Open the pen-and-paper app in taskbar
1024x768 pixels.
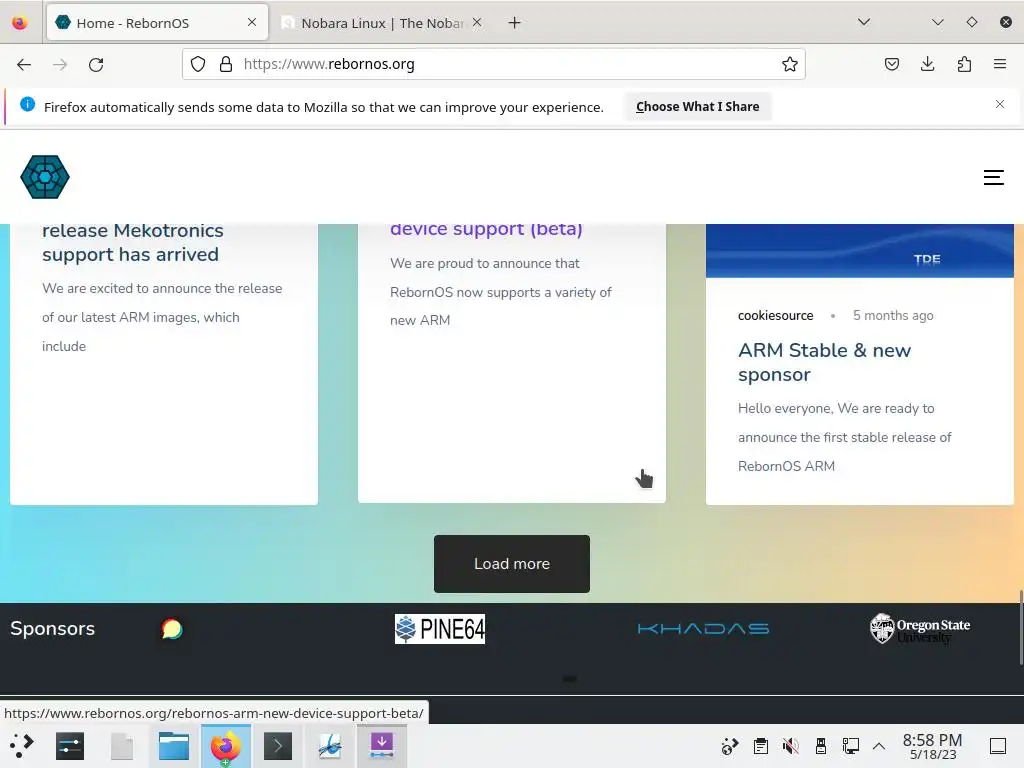click(330, 746)
